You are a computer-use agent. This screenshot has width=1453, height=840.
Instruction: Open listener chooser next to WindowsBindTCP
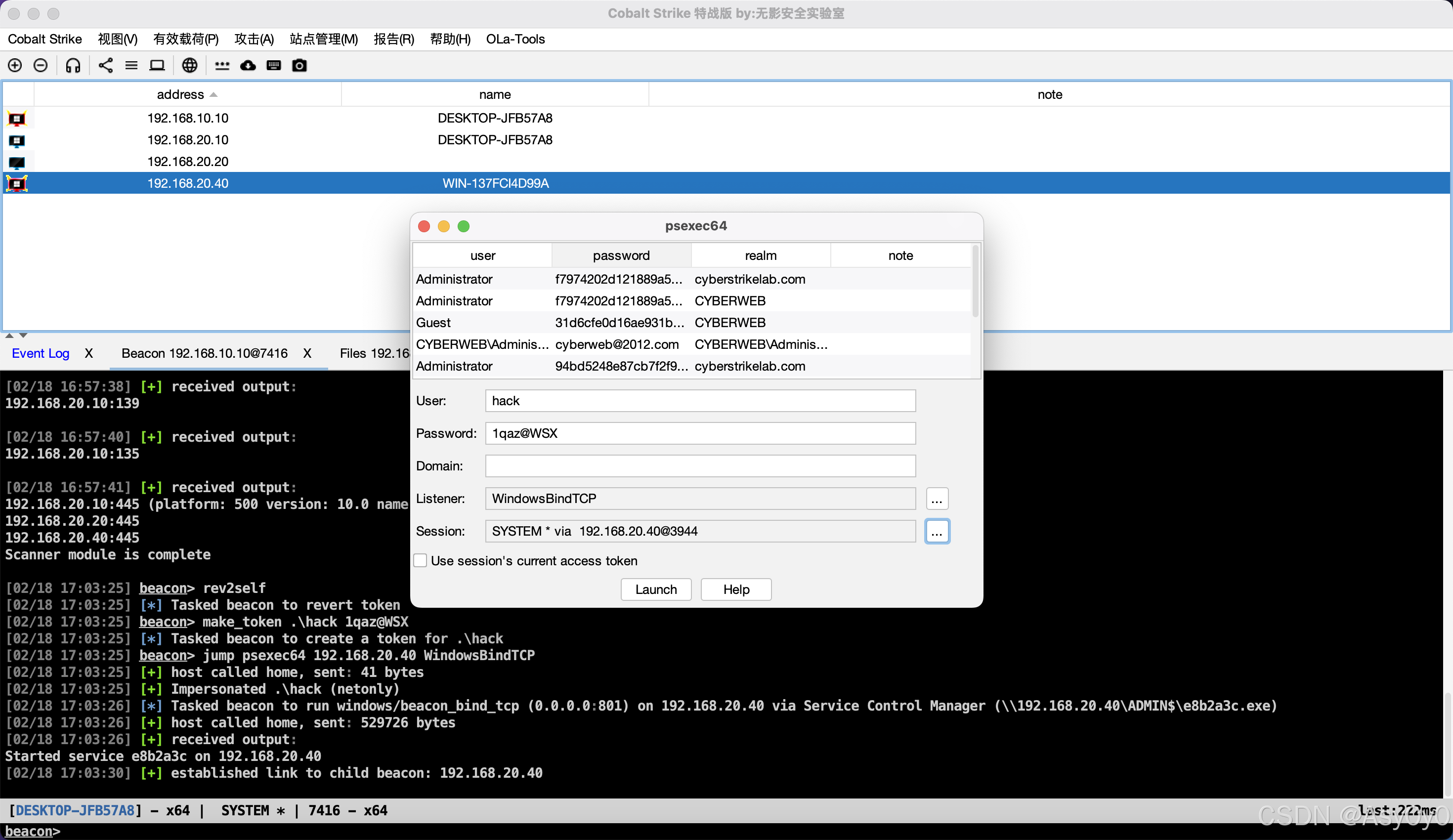coord(937,499)
